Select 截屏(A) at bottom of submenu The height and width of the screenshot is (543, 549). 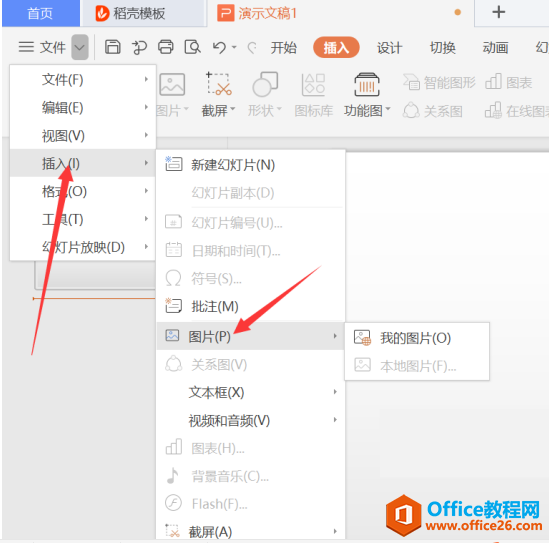click(251, 532)
